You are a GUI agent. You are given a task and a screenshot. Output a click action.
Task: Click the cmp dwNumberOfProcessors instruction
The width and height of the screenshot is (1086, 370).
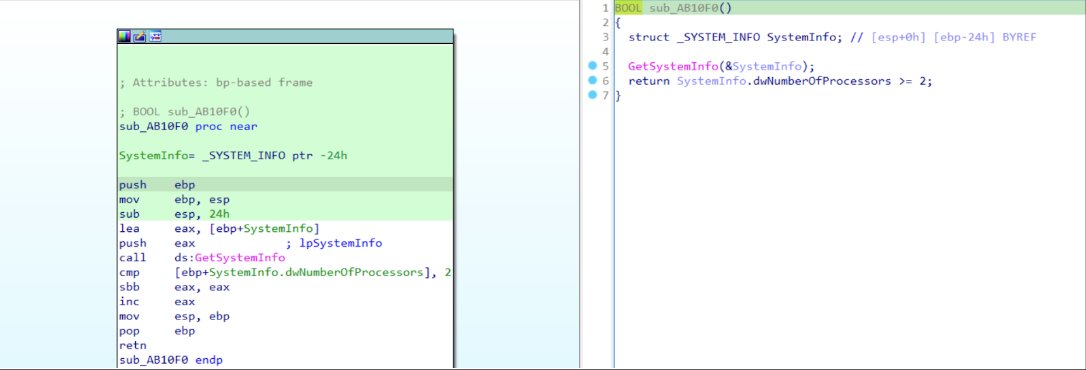(x=285, y=273)
